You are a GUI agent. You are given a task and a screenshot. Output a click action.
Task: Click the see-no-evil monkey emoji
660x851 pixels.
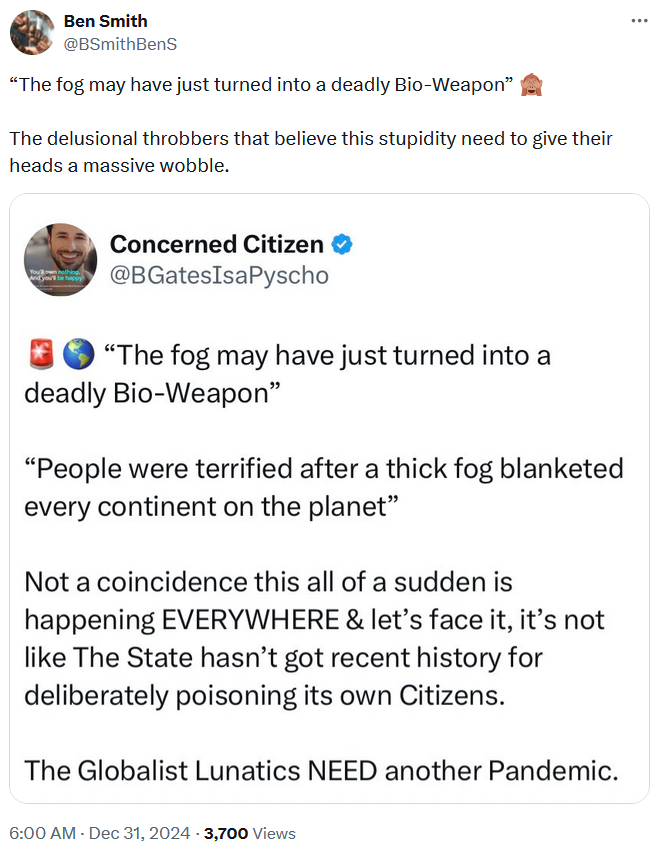[x=531, y=85]
